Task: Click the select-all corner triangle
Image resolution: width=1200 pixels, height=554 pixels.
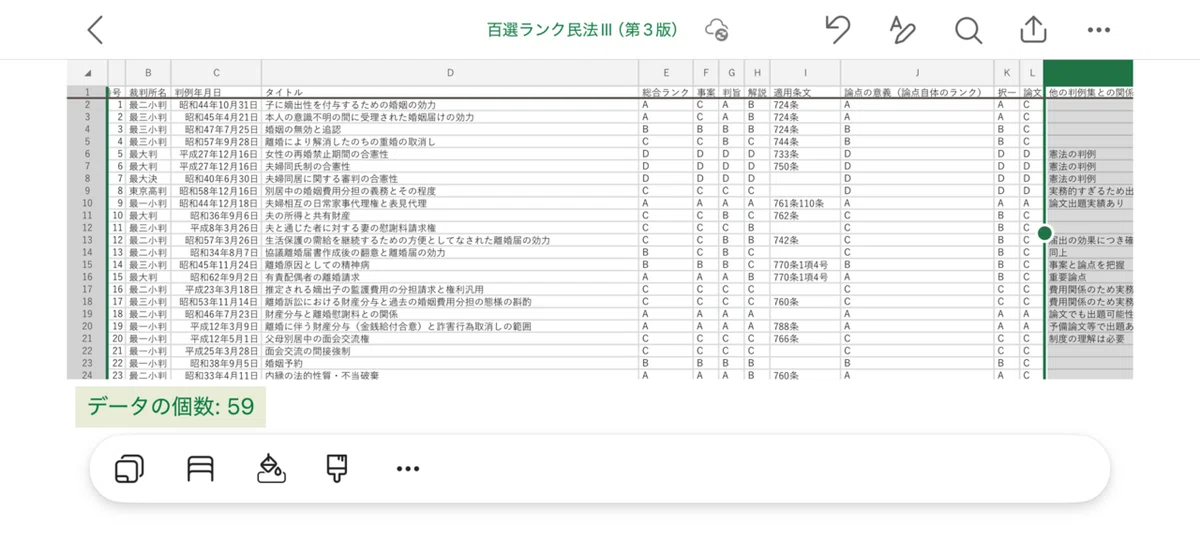Action: pyautogui.click(x=88, y=73)
